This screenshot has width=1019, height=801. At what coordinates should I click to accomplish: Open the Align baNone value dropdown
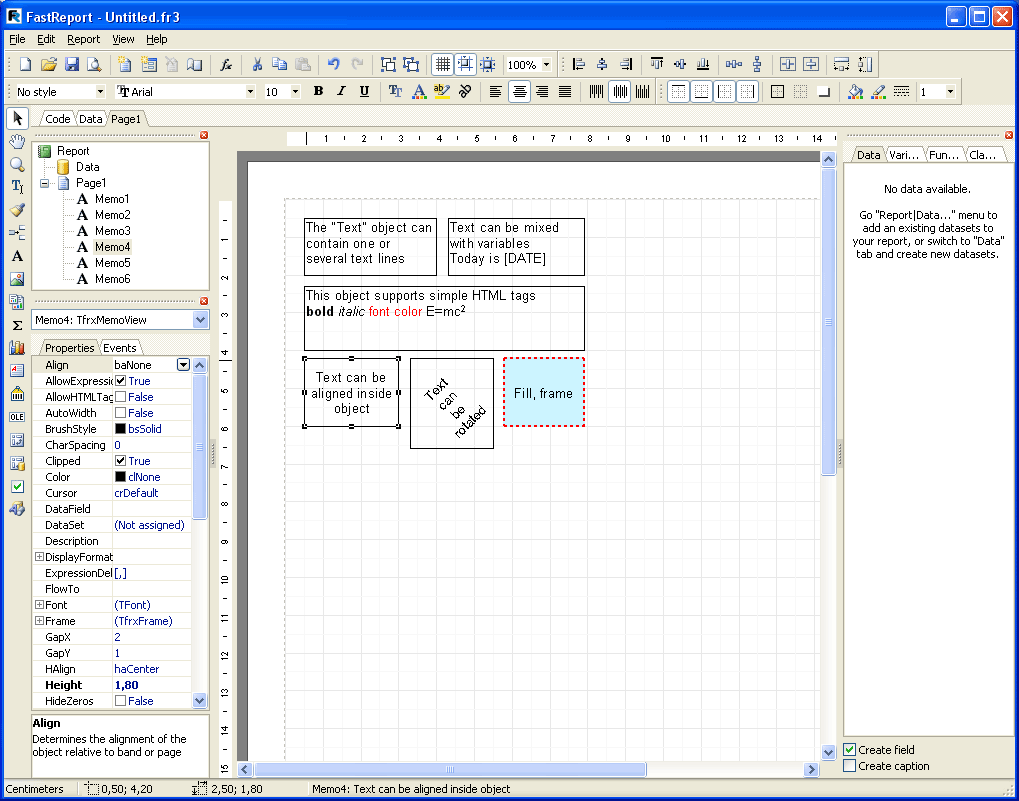[183, 365]
